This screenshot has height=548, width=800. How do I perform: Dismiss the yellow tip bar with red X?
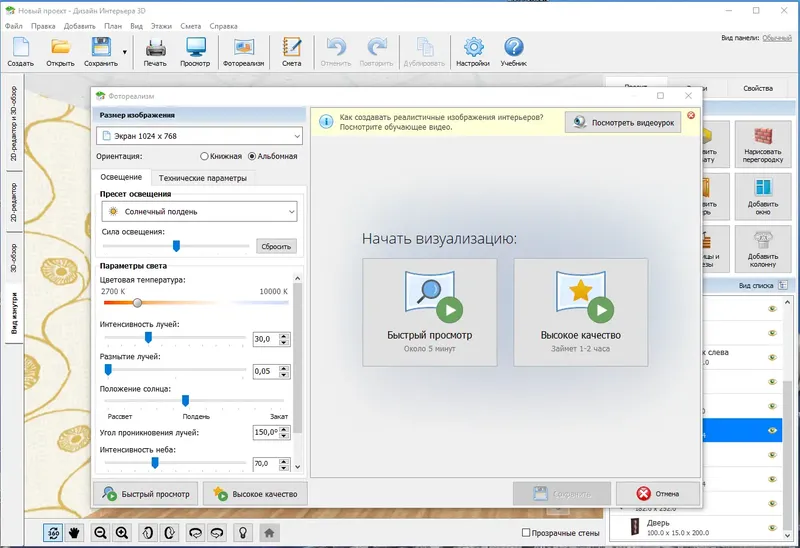point(691,115)
